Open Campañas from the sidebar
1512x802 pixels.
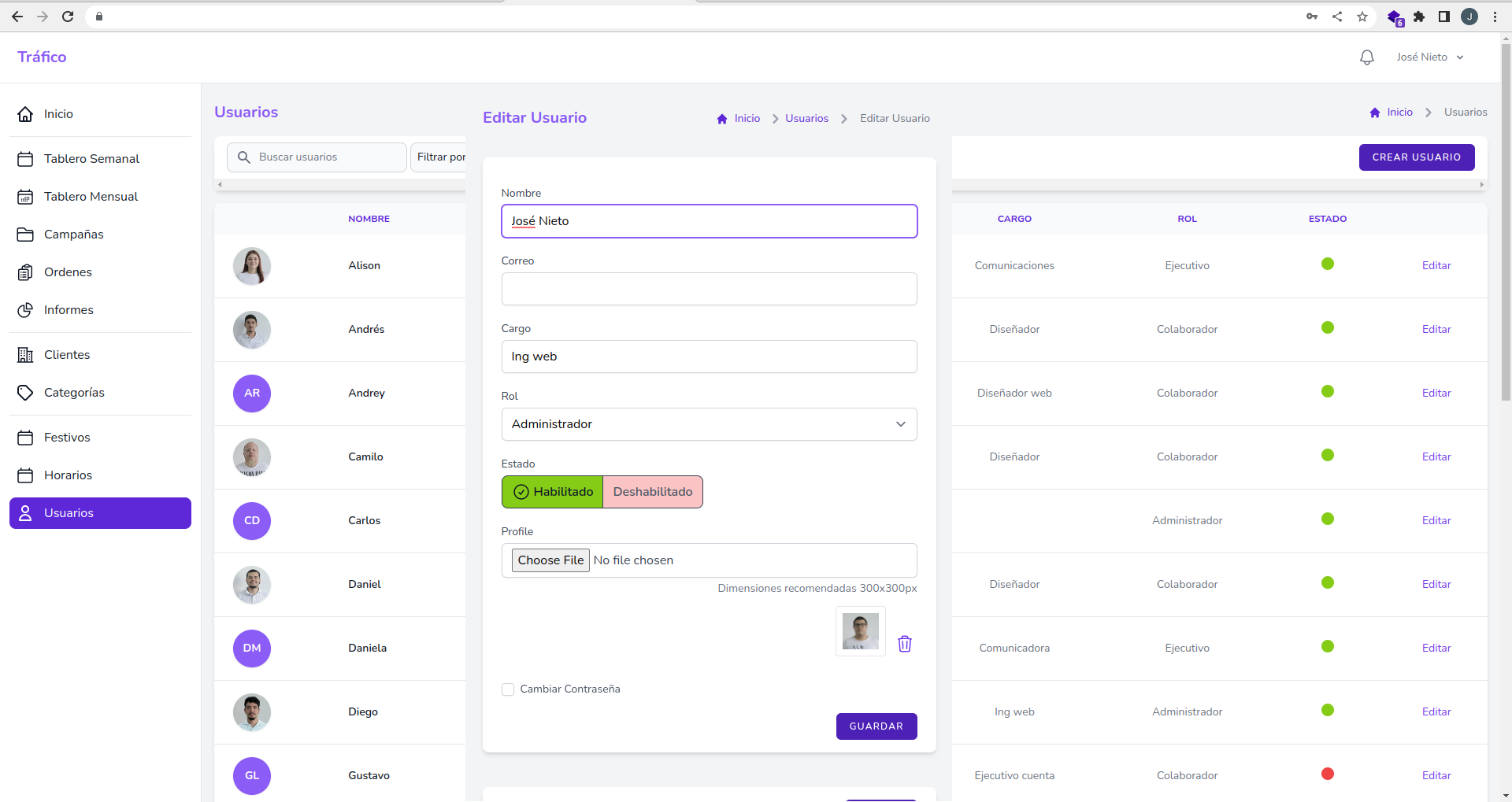tap(73, 235)
